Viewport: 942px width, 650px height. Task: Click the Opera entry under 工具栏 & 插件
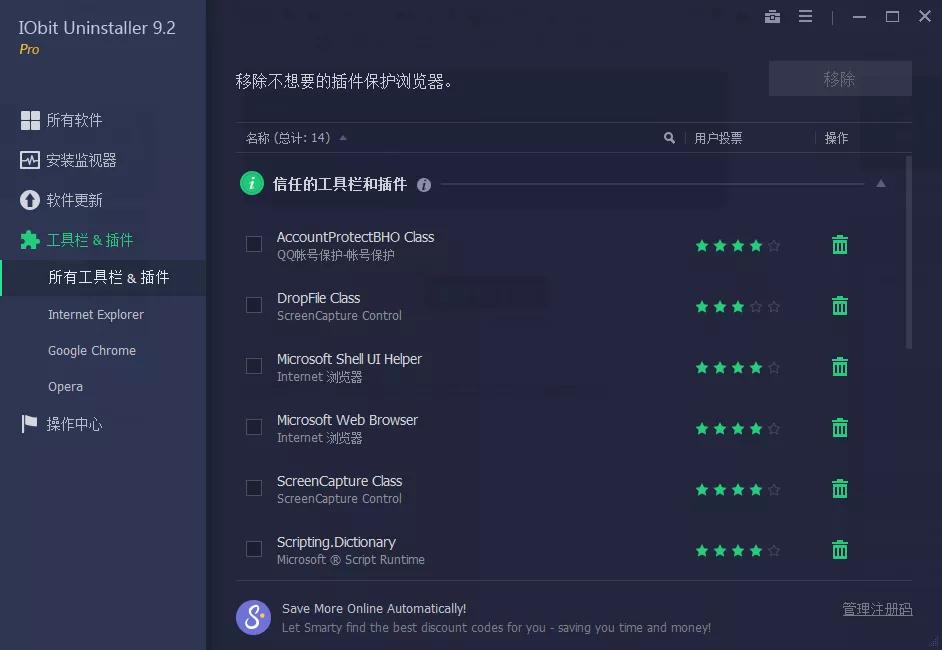click(65, 386)
